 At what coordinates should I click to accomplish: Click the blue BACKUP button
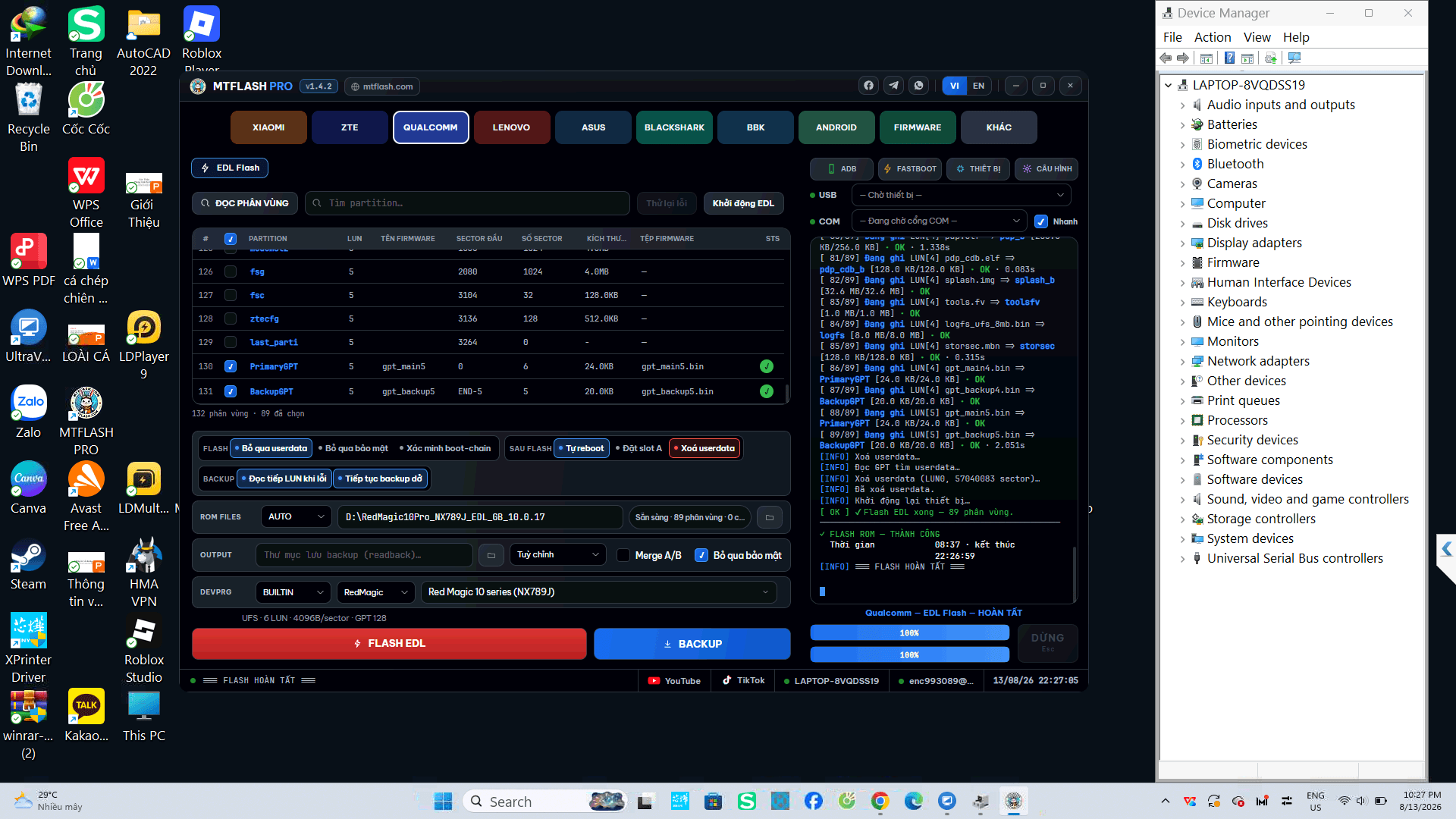692,644
